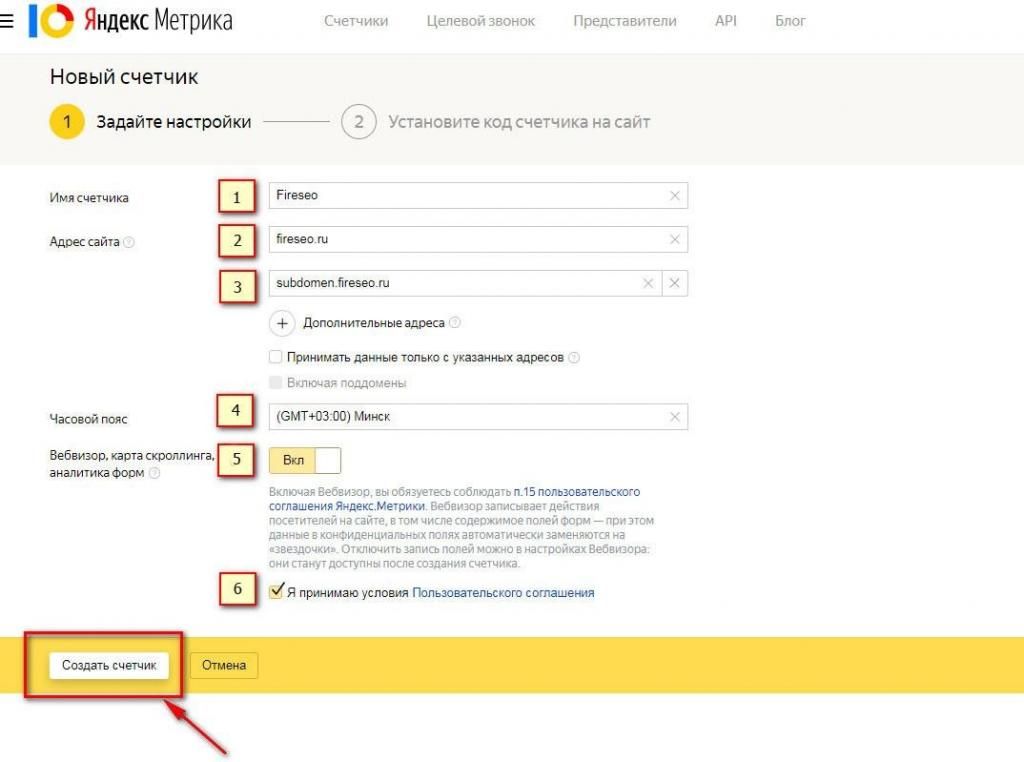Open help hint next to Адрес сайта

(129, 242)
